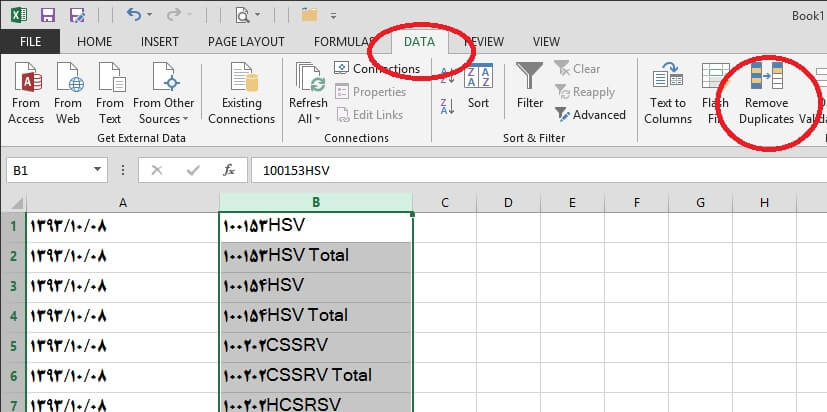
Task: Click the Open folder icon in Quick Access toolbar
Action: coord(310,15)
